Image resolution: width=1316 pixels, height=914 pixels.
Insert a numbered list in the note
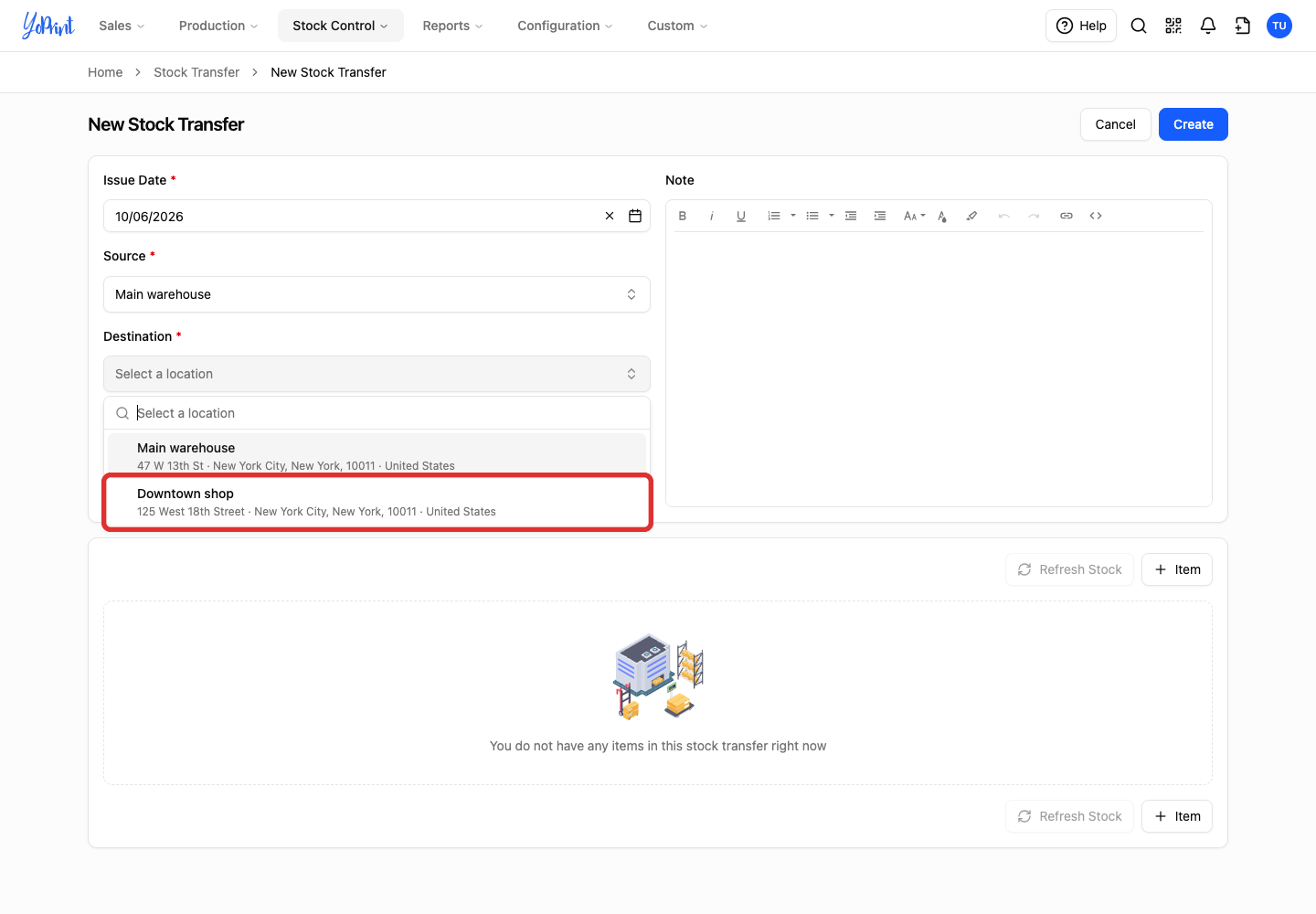click(x=774, y=216)
